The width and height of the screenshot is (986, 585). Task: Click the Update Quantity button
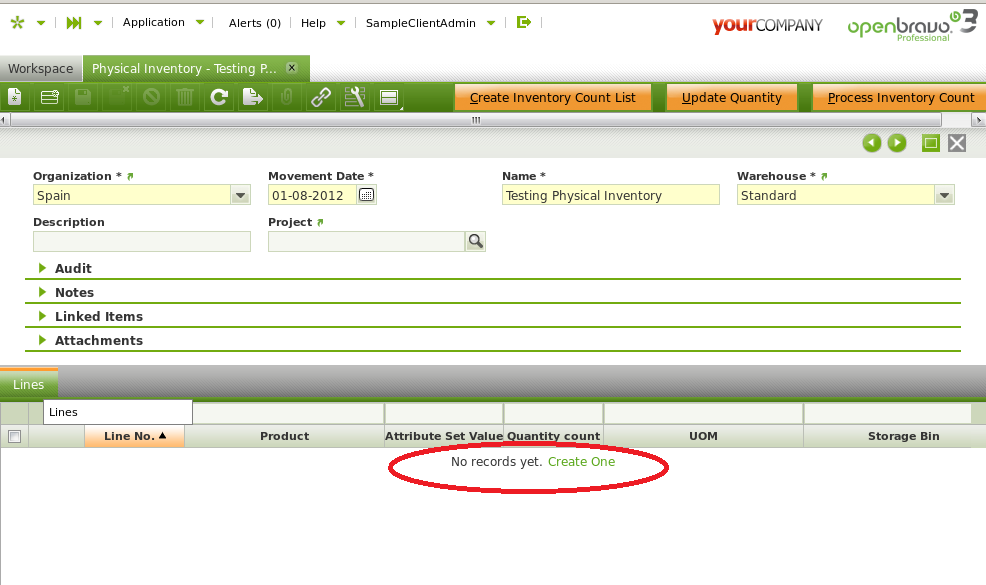point(731,98)
